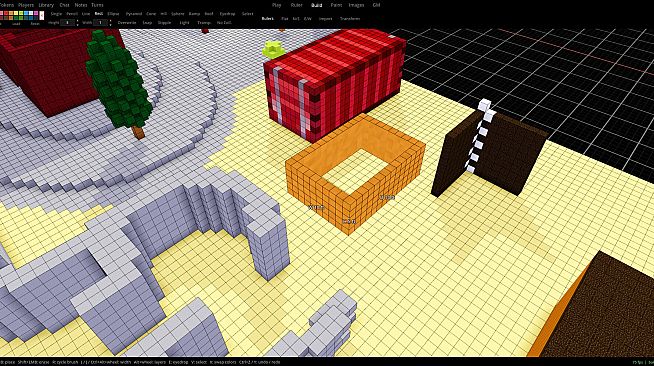Switch to Images mode
The image size is (654, 366).
click(356, 5)
